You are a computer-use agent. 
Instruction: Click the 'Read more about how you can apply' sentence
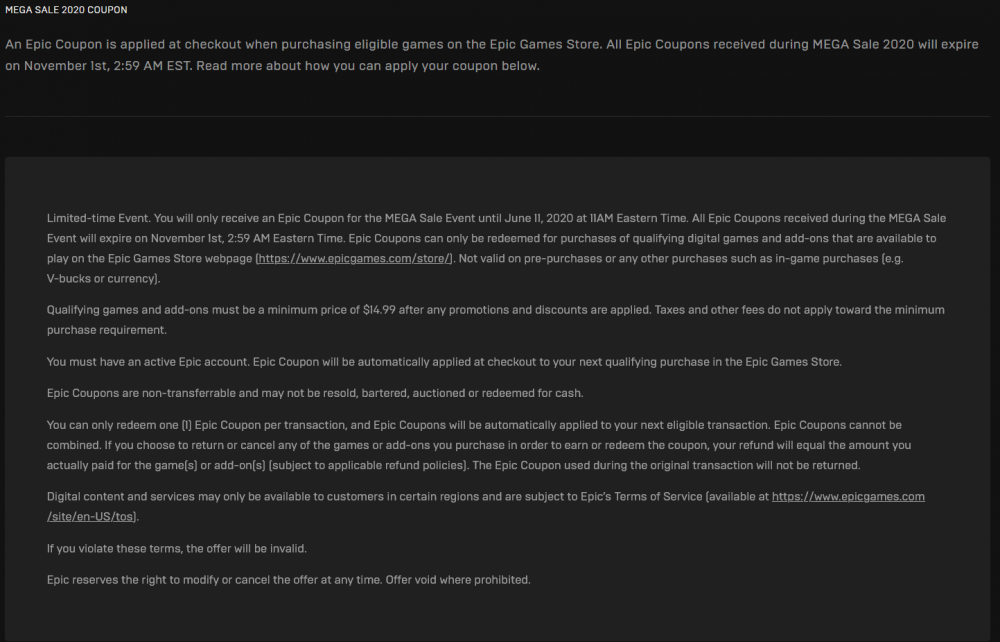pos(368,66)
